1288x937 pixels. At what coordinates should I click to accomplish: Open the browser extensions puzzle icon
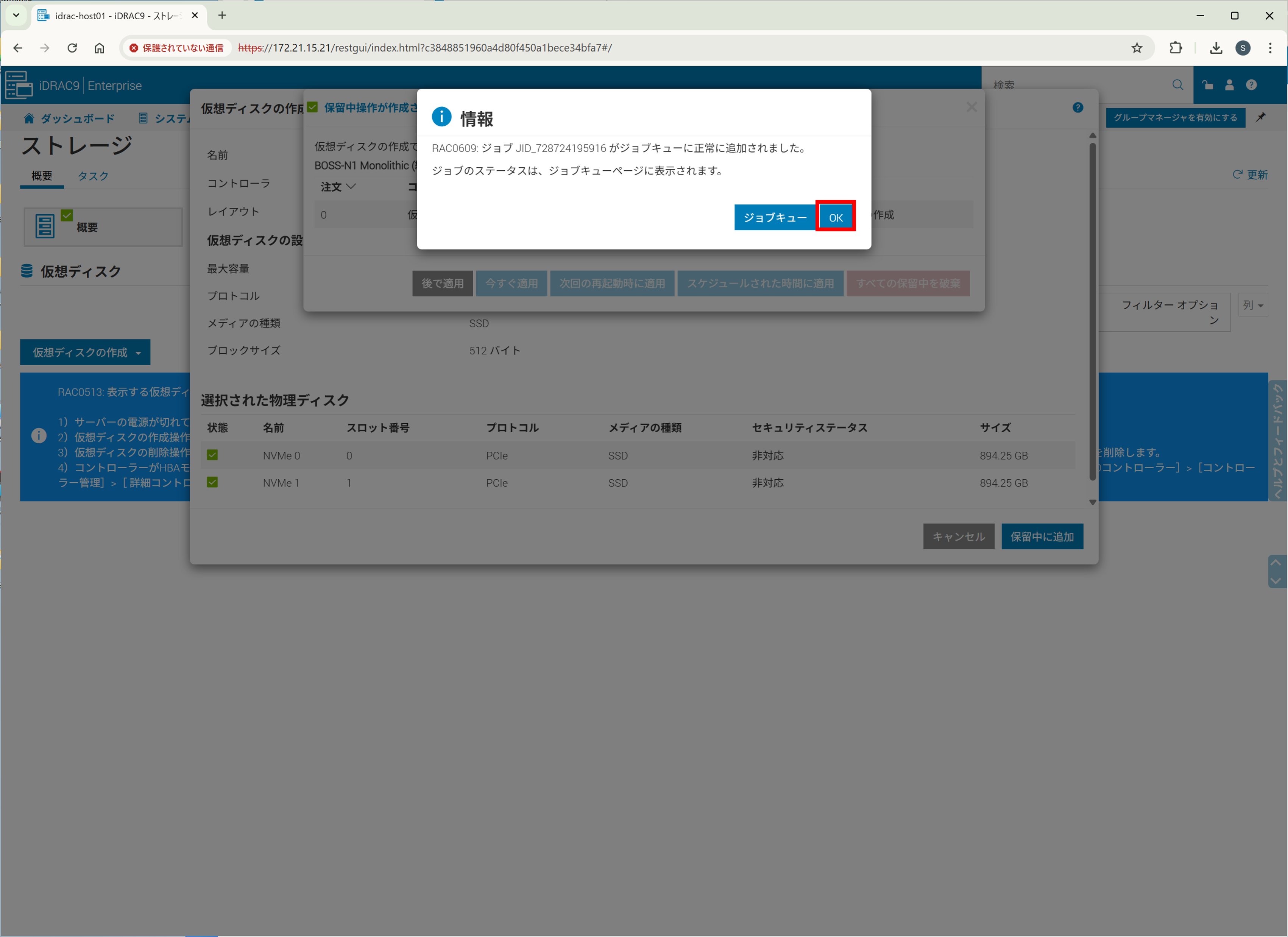[x=1176, y=48]
